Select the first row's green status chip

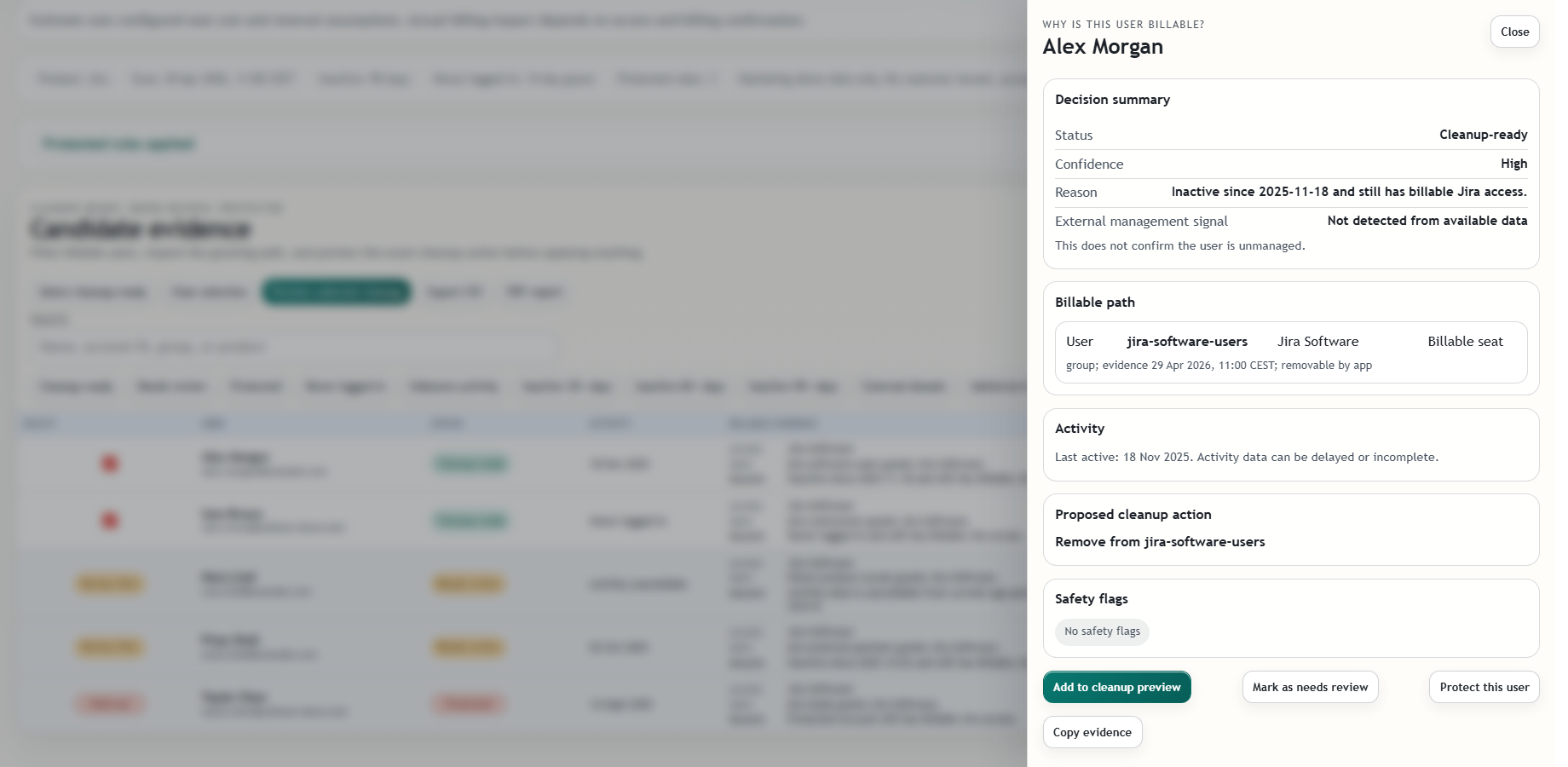coord(470,463)
